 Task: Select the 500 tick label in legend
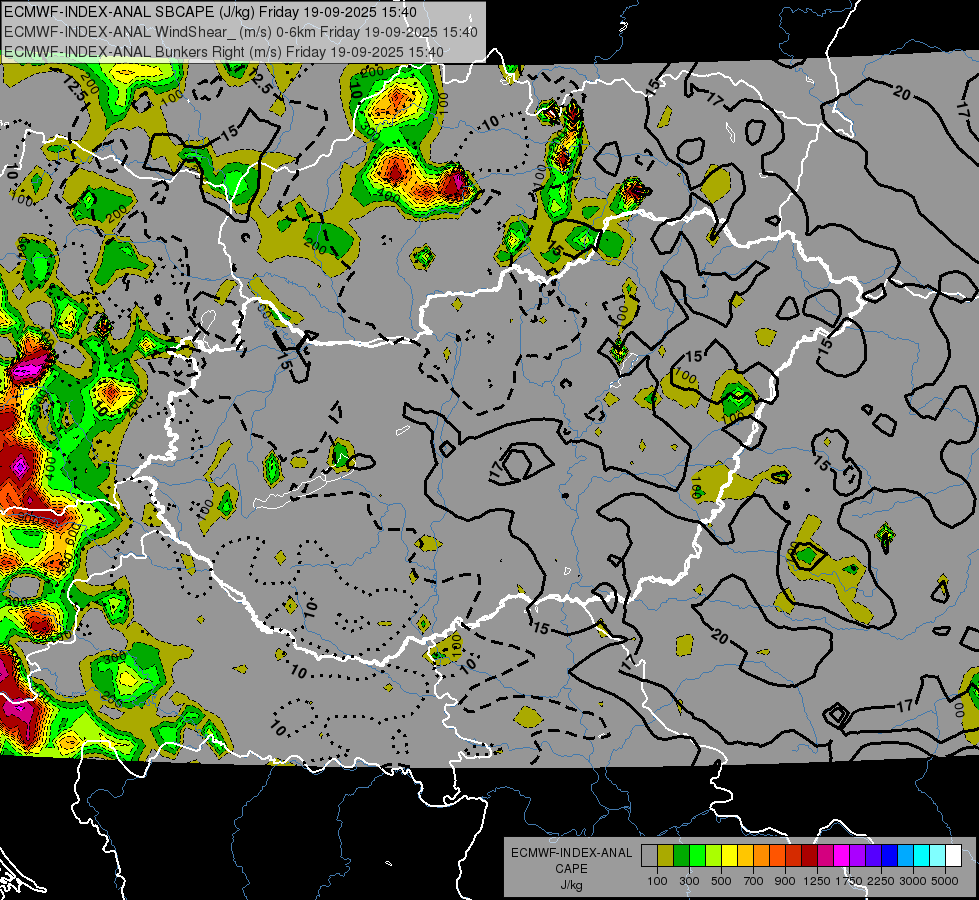click(721, 881)
